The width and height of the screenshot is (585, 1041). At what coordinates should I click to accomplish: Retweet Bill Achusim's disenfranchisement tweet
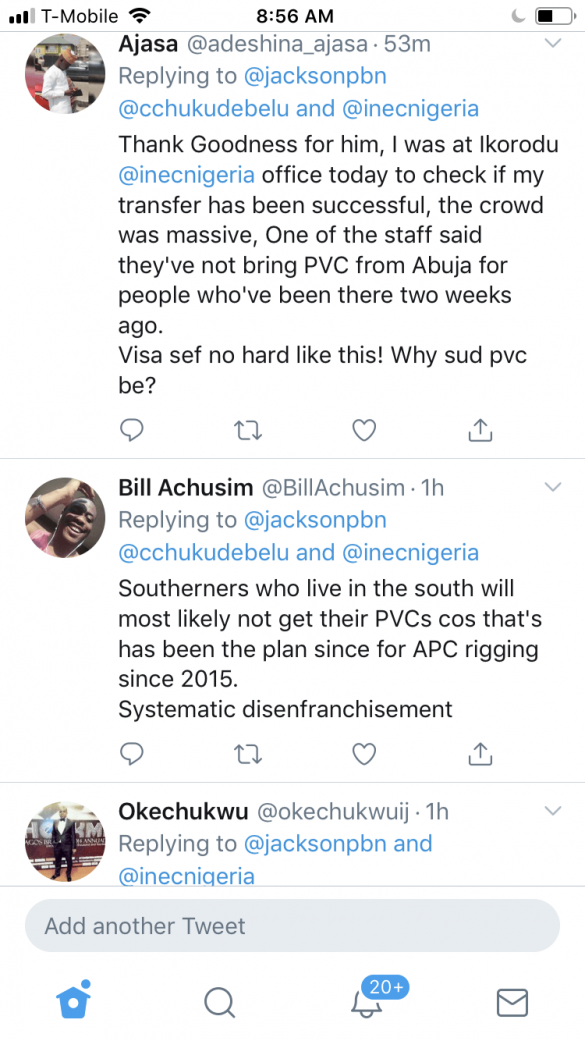pyautogui.click(x=248, y=754)
